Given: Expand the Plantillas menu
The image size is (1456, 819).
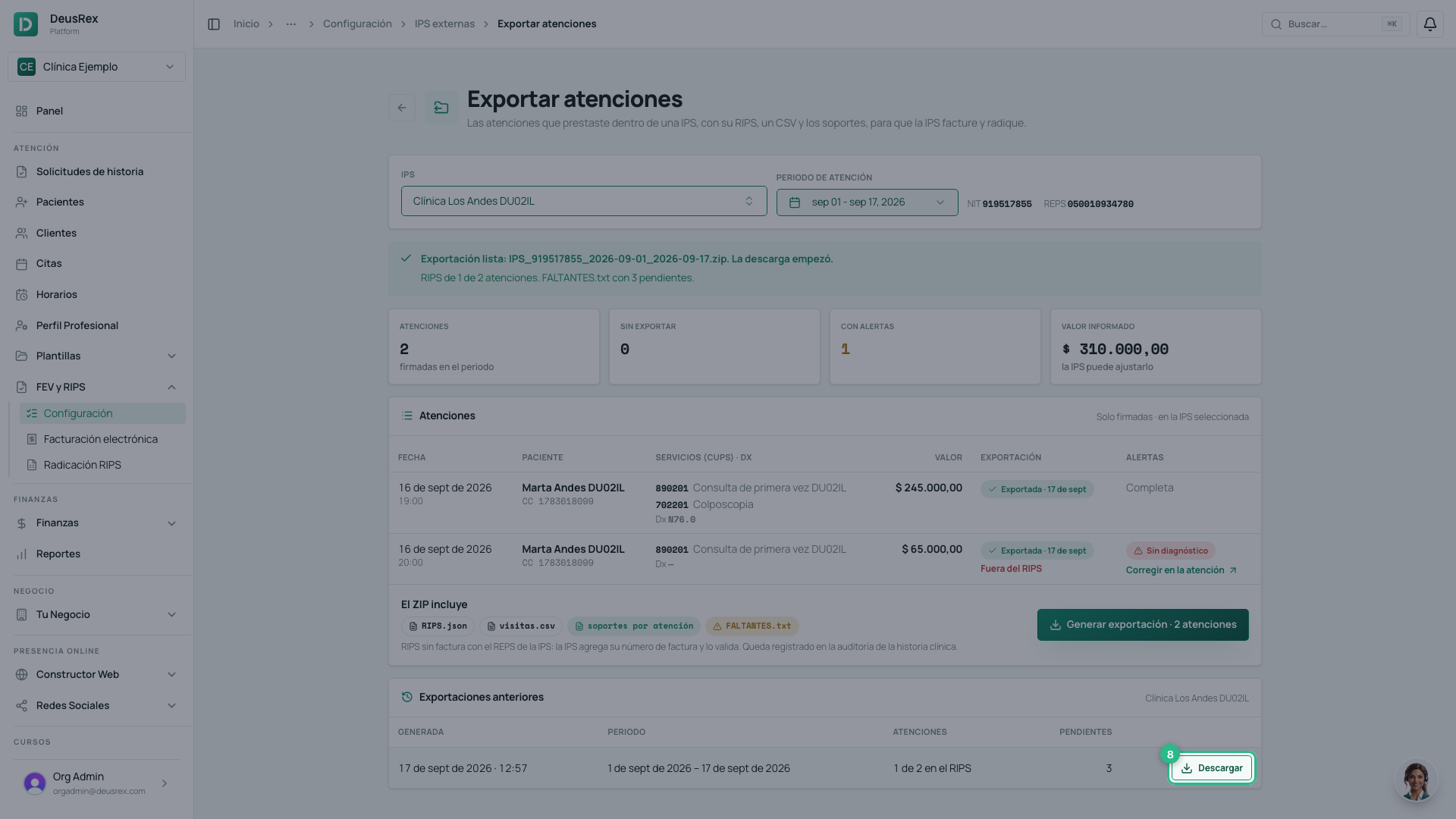Looking at the screenshot, I should click(96, 356).
